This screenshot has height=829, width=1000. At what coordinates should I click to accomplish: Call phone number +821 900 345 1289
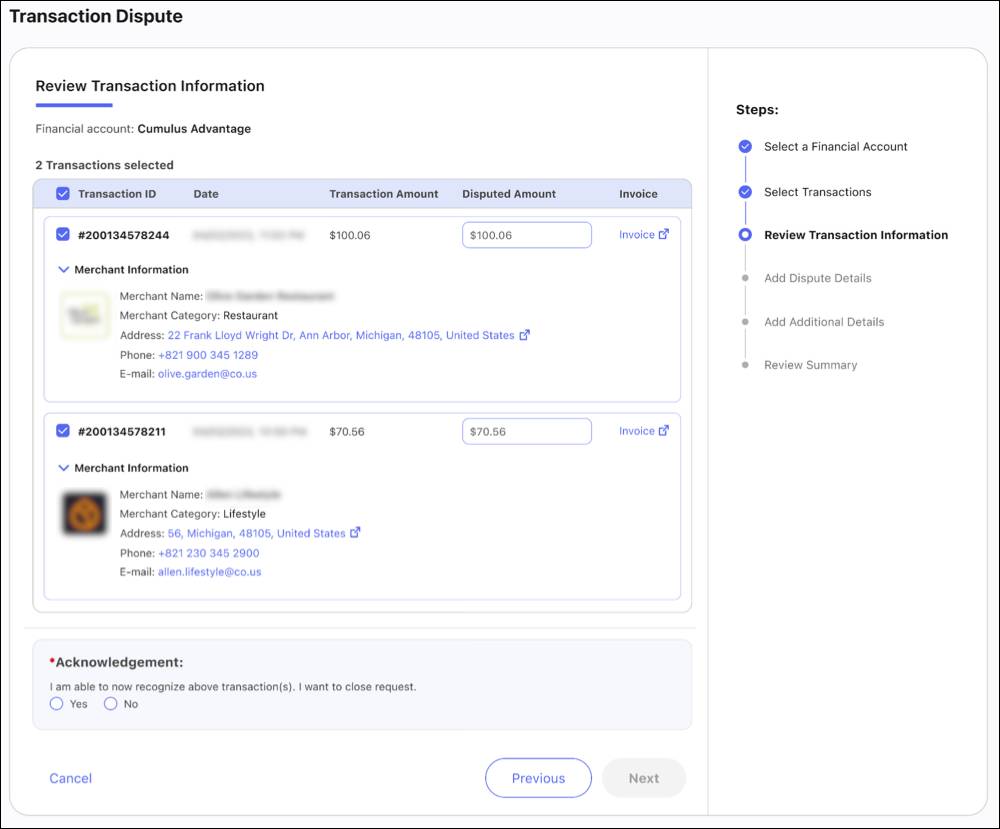[x=208, y=355]
